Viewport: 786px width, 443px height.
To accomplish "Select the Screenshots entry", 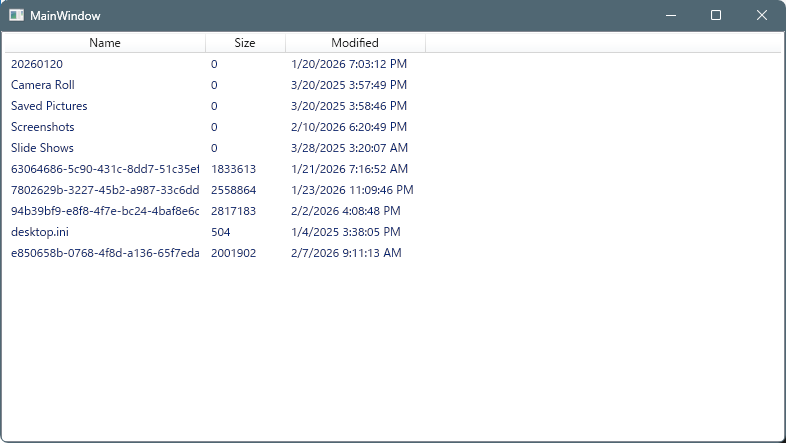I will (x=42, y=127).
